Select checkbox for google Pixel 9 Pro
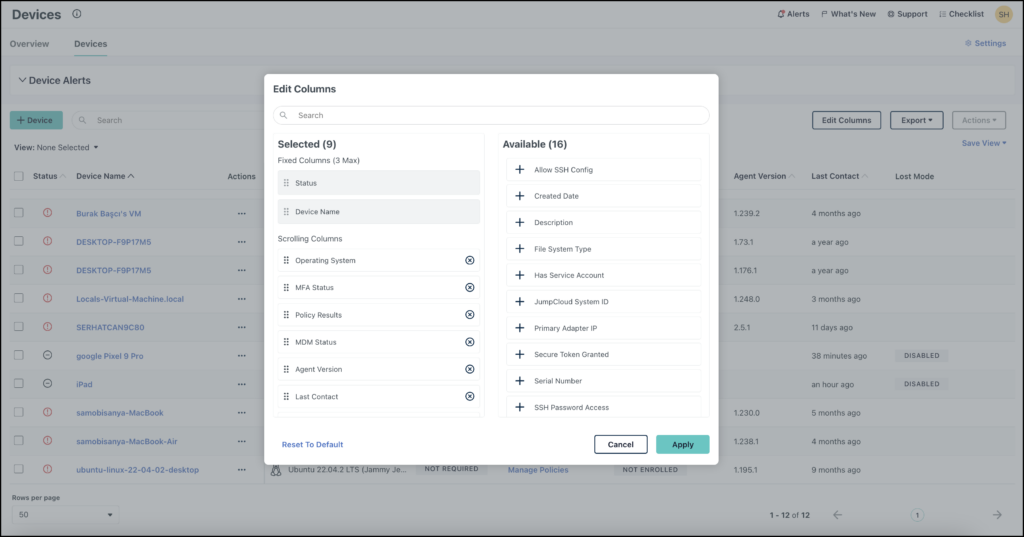The width and height of the screenshot is (1024, 537). (x=19, y=355)
